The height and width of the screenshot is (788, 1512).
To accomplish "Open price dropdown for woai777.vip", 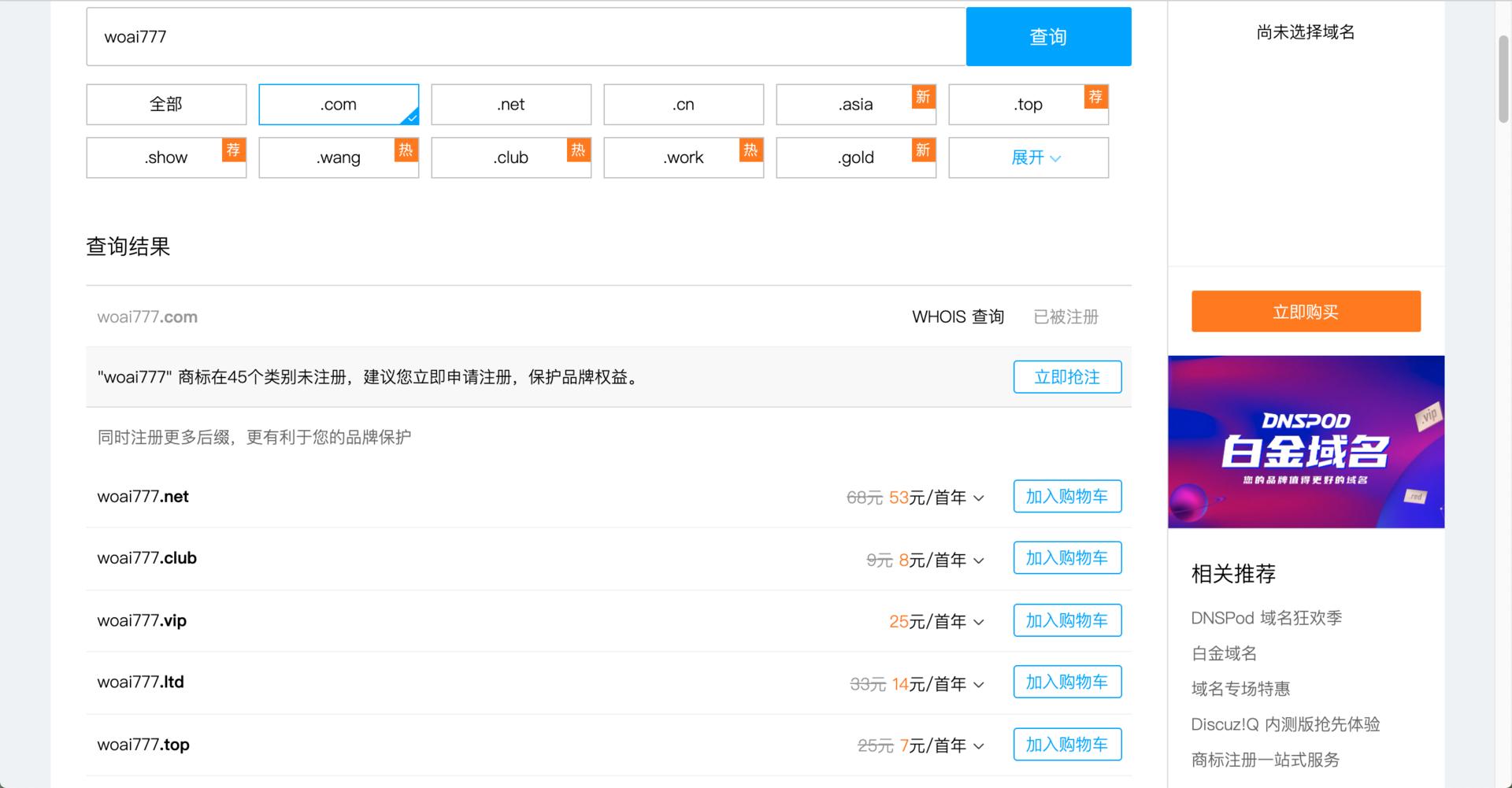I will (x=979, y=622).
